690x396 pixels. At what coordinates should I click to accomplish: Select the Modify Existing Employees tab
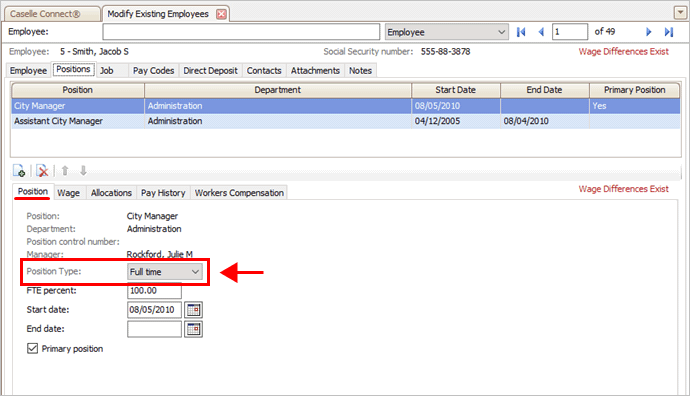tap(158, 14)
